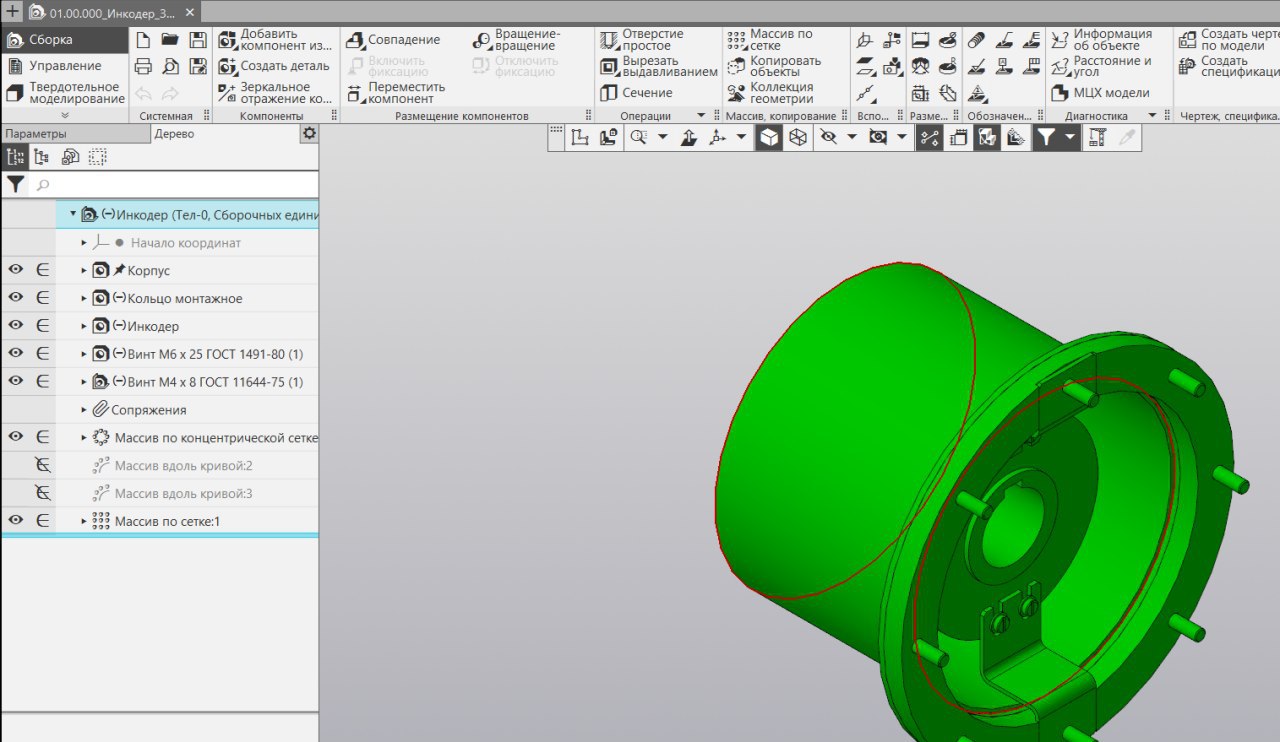This screenshot has width=1280, height=742.
Task: Open МЦХ модели diagnostics
Action: [x=1101, y=93]
